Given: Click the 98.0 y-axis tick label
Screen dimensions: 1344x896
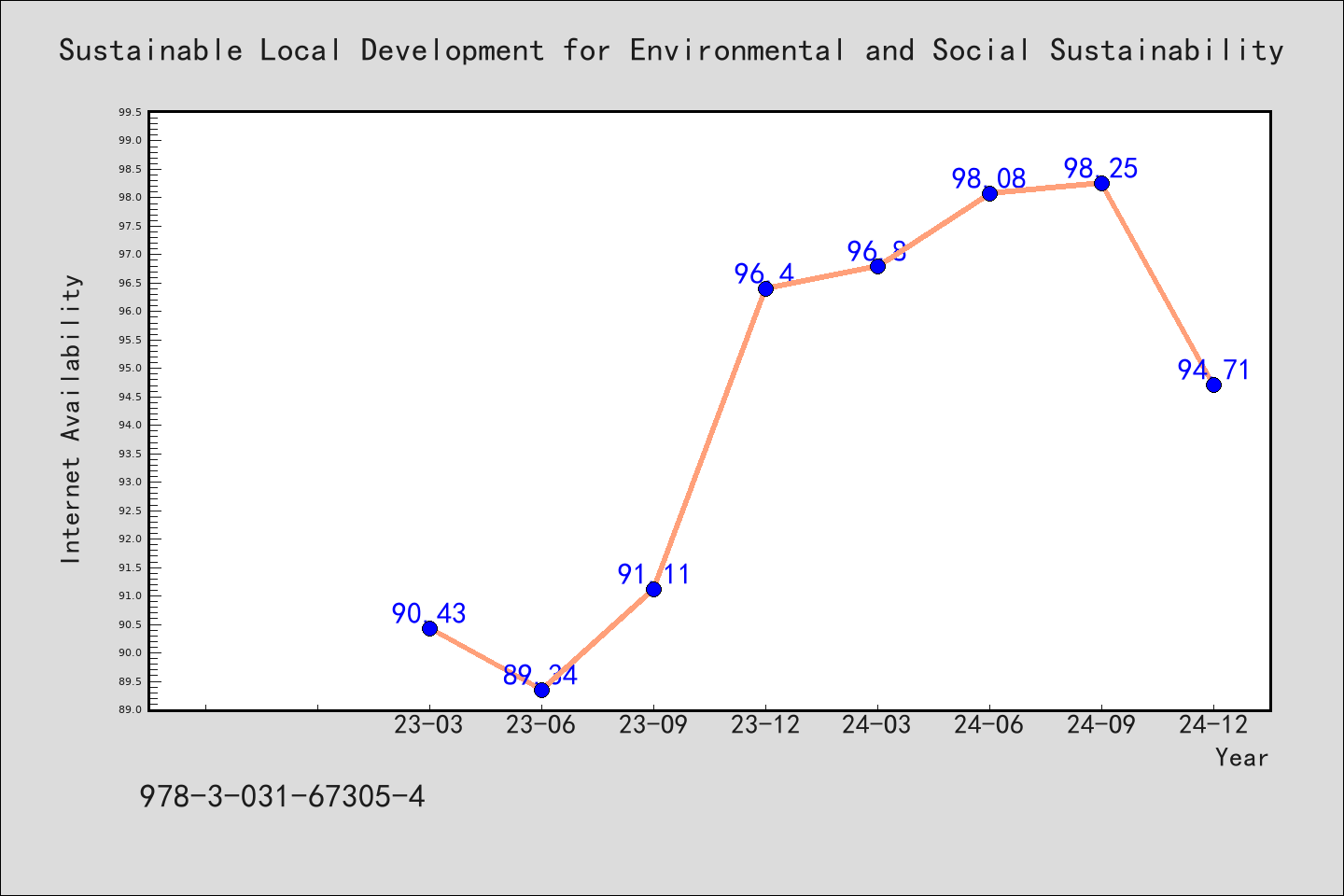Looking at the screenshot, I should point(131,197).
